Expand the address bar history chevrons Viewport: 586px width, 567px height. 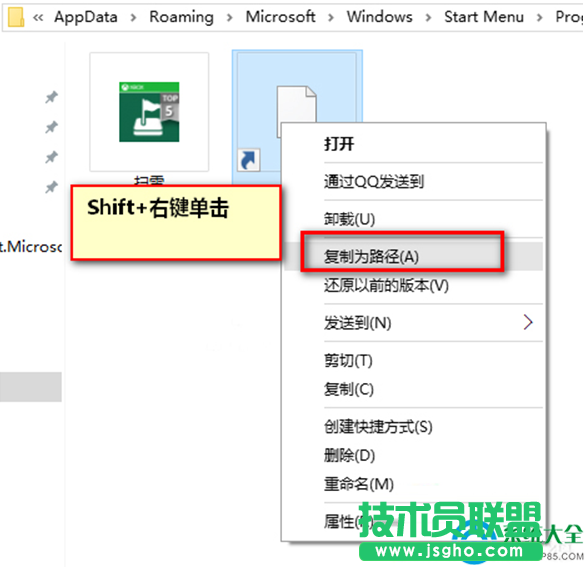(x=38, y=17)
